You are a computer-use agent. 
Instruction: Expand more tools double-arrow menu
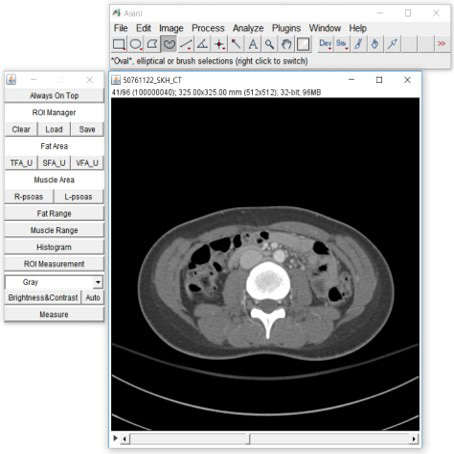442,44
